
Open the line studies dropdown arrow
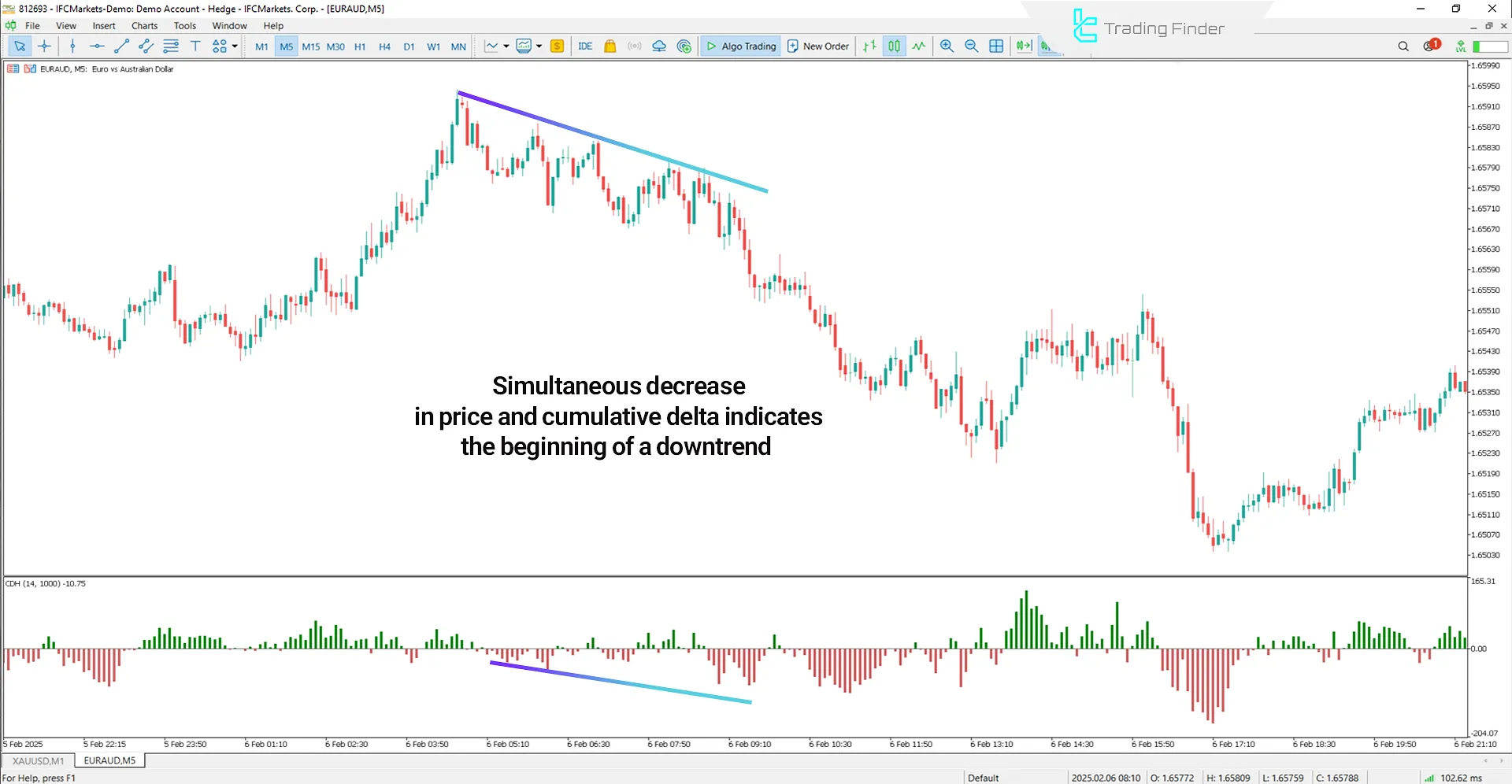click(x=506, y=46)
